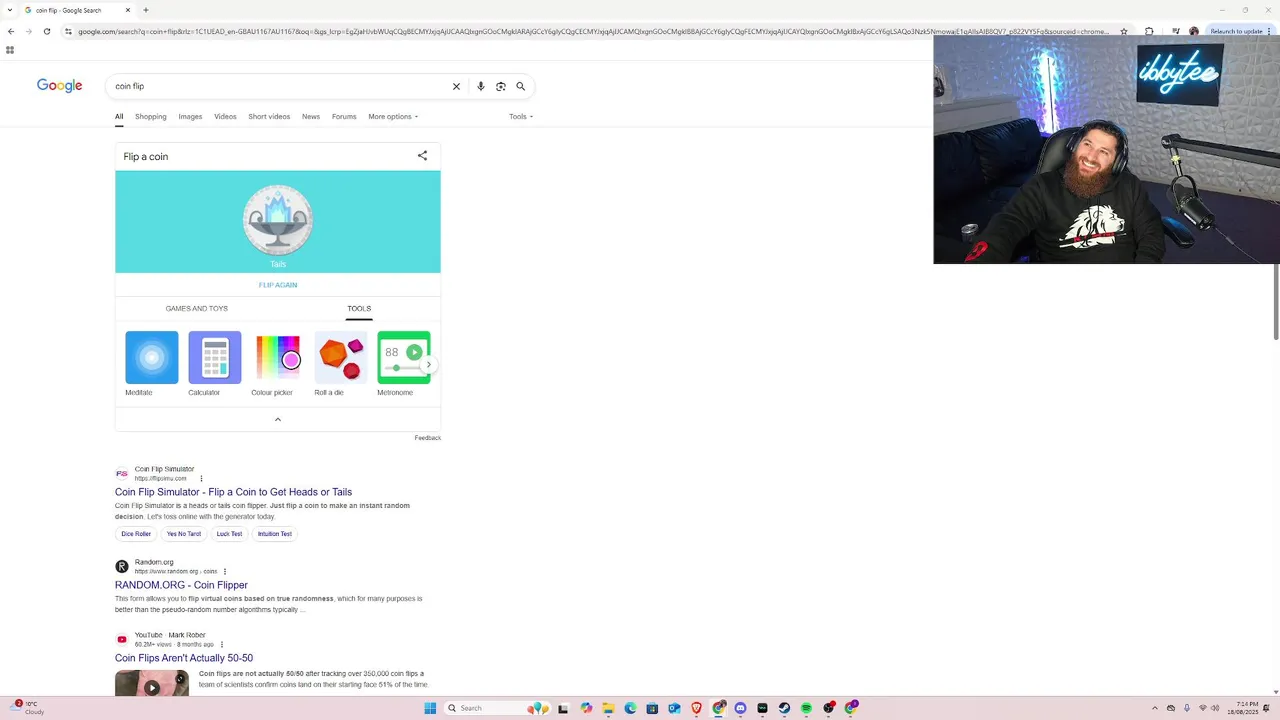Open the Calculator tool

pyautogui.click(x=215, y=364)
